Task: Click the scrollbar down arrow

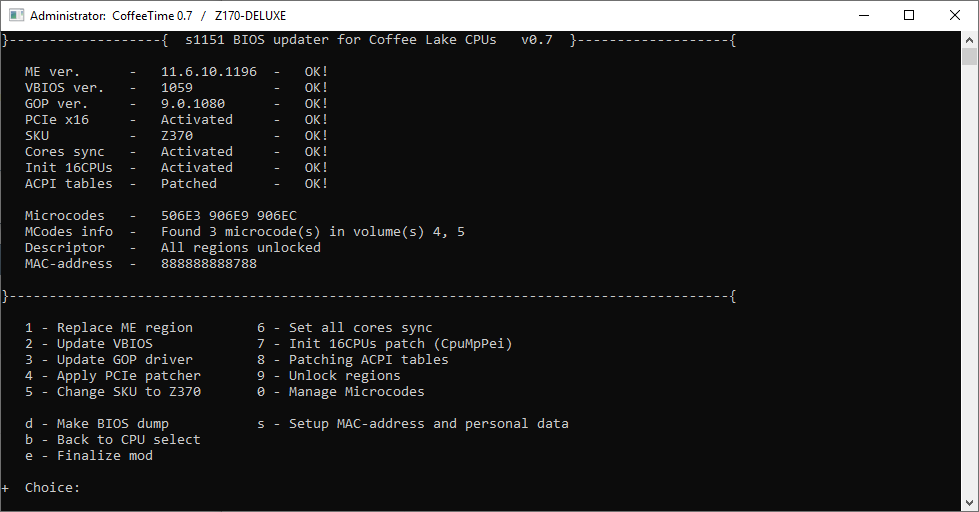Action: (969, 503)
